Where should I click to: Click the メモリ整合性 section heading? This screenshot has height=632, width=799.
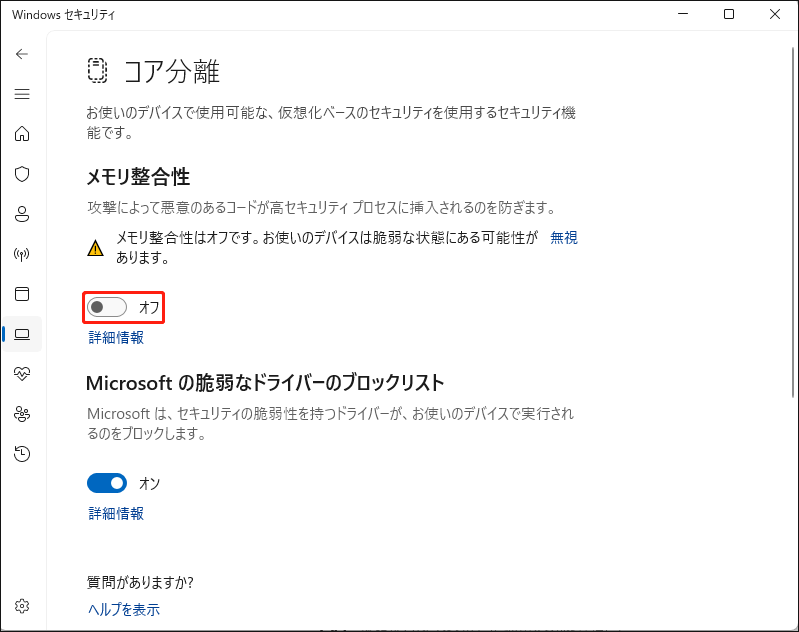click(138, 177)
